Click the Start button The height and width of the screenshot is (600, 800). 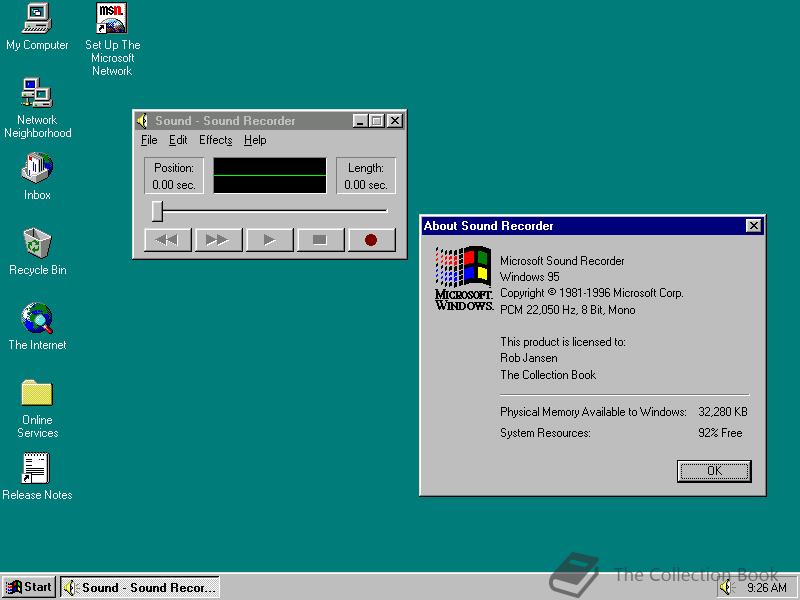[x=28, y=587]
